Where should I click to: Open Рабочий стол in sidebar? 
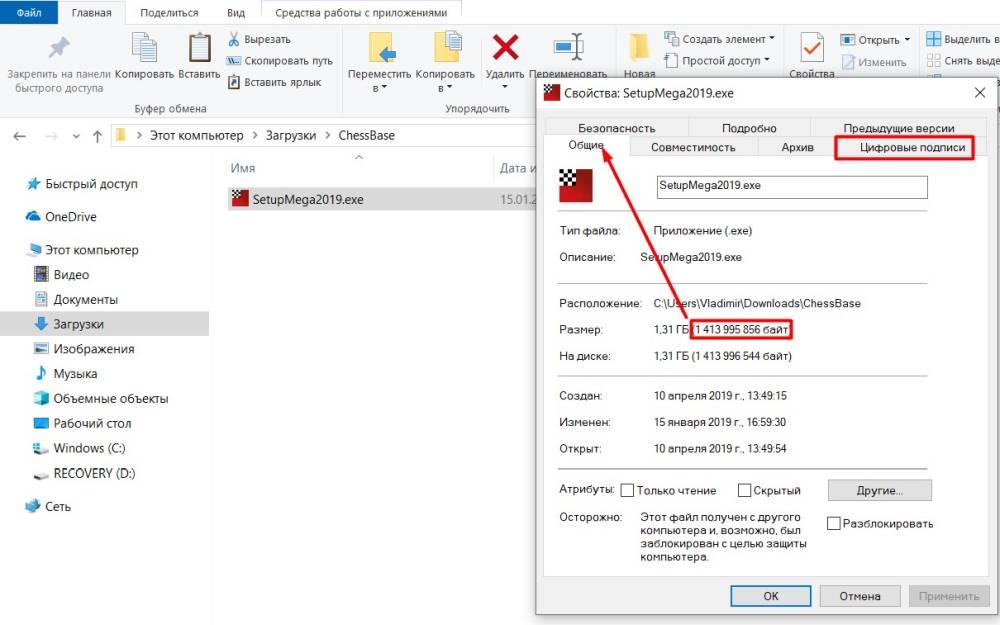pyautogui.click(x=82, y=423)
